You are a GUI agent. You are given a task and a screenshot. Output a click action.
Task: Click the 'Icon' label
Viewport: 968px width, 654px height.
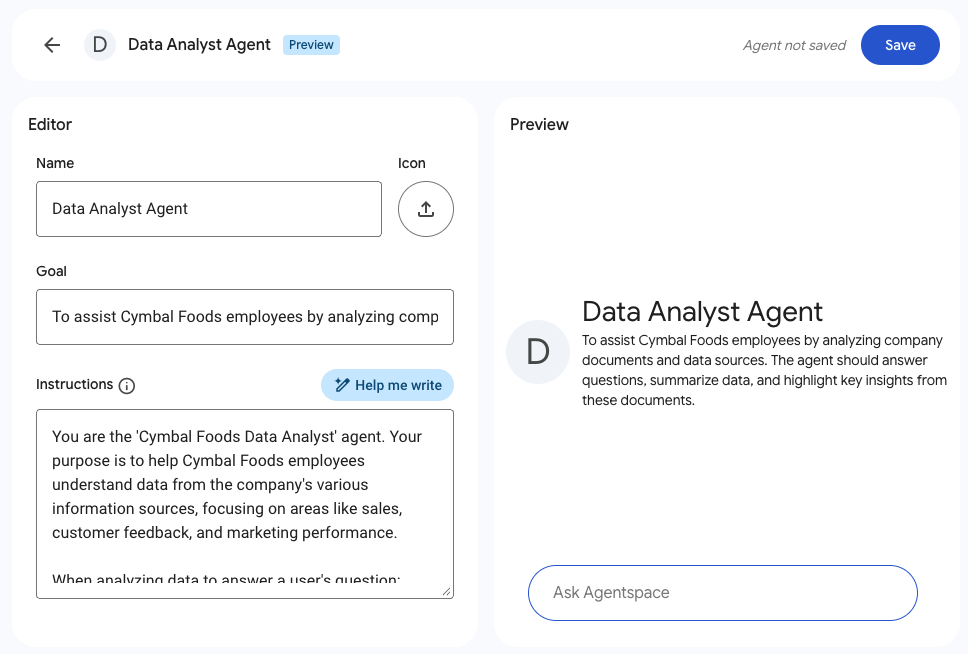412,164
